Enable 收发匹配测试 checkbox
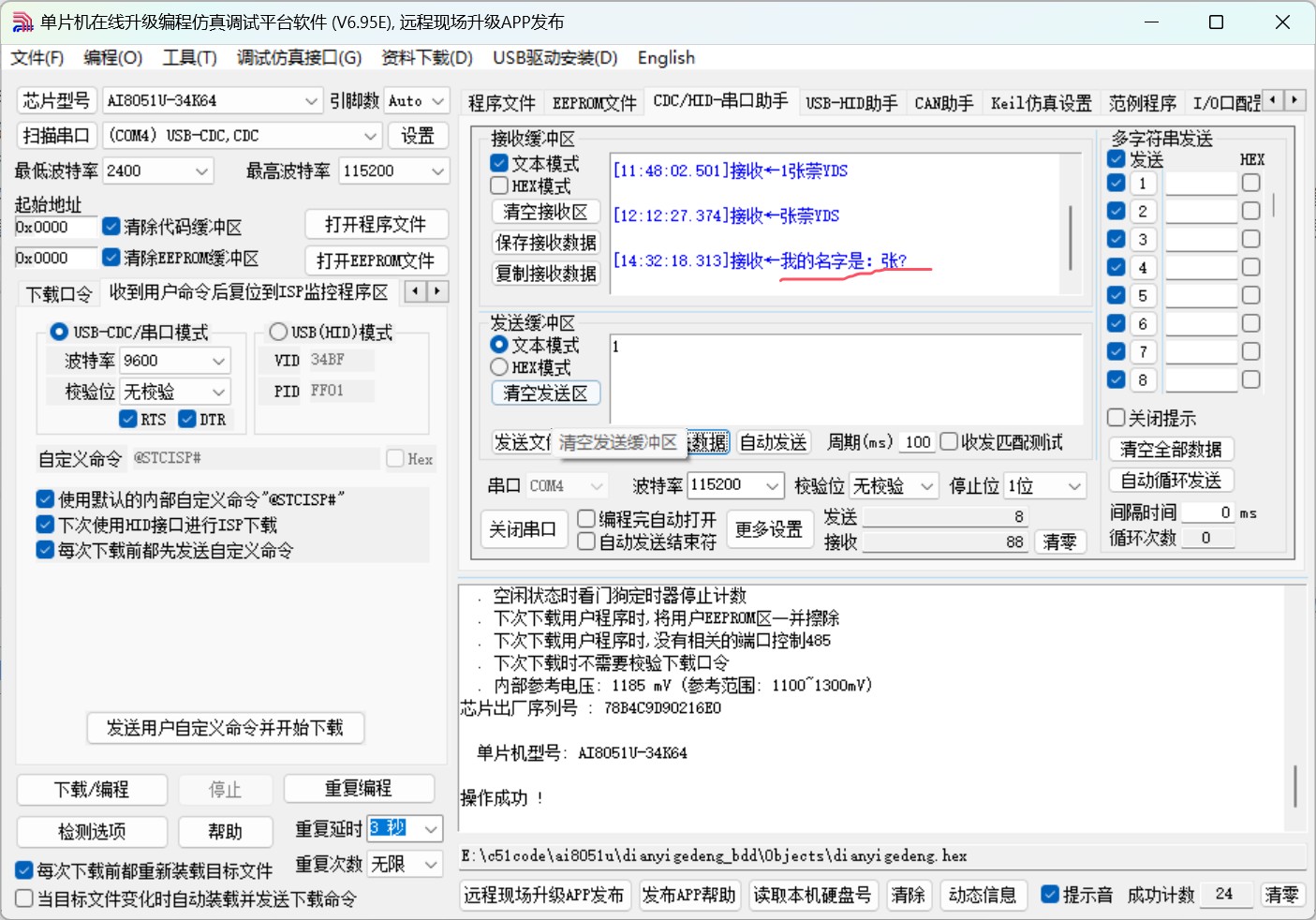Screen dimensions: 1316x920 950,441
